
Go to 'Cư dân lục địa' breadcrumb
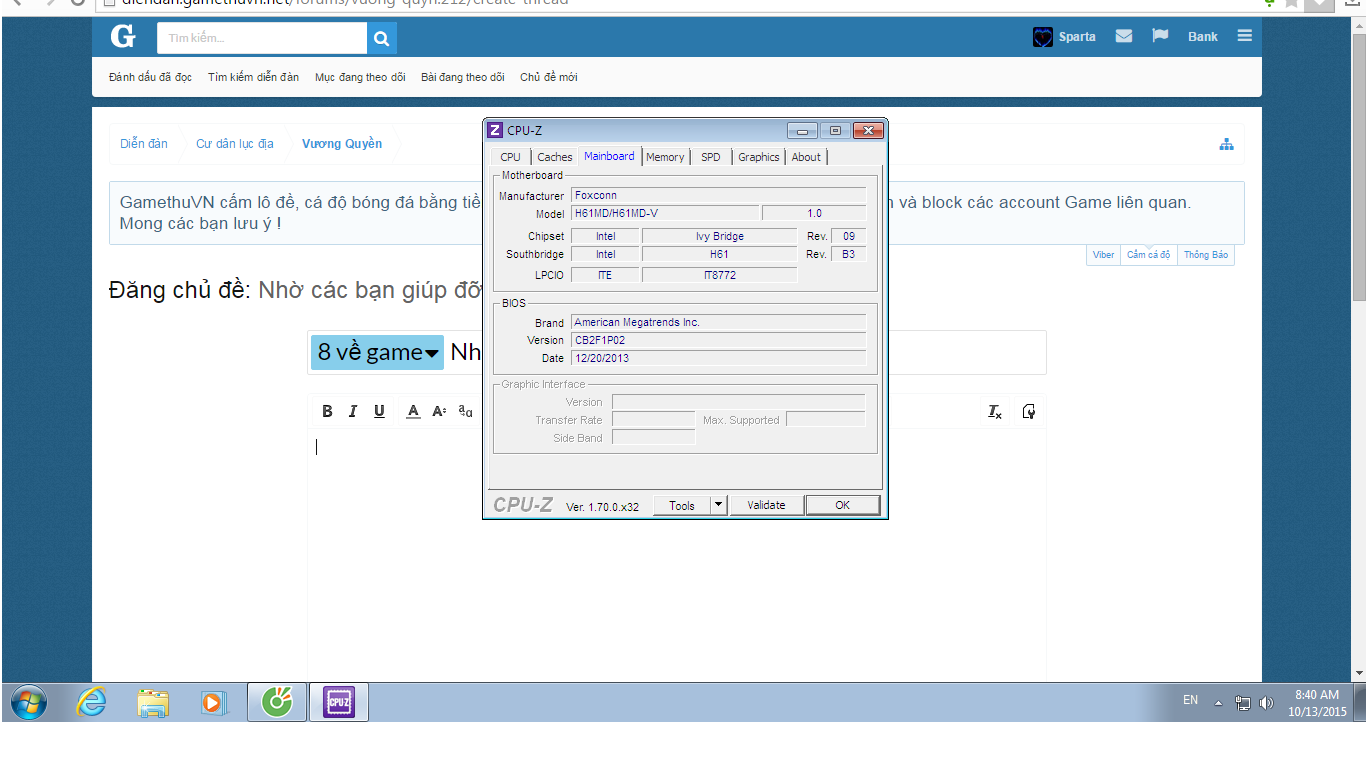[234, 144]
